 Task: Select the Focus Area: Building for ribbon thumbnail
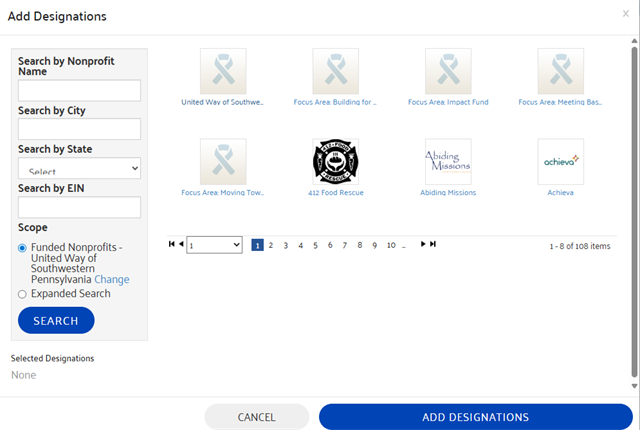pos(336,71)
